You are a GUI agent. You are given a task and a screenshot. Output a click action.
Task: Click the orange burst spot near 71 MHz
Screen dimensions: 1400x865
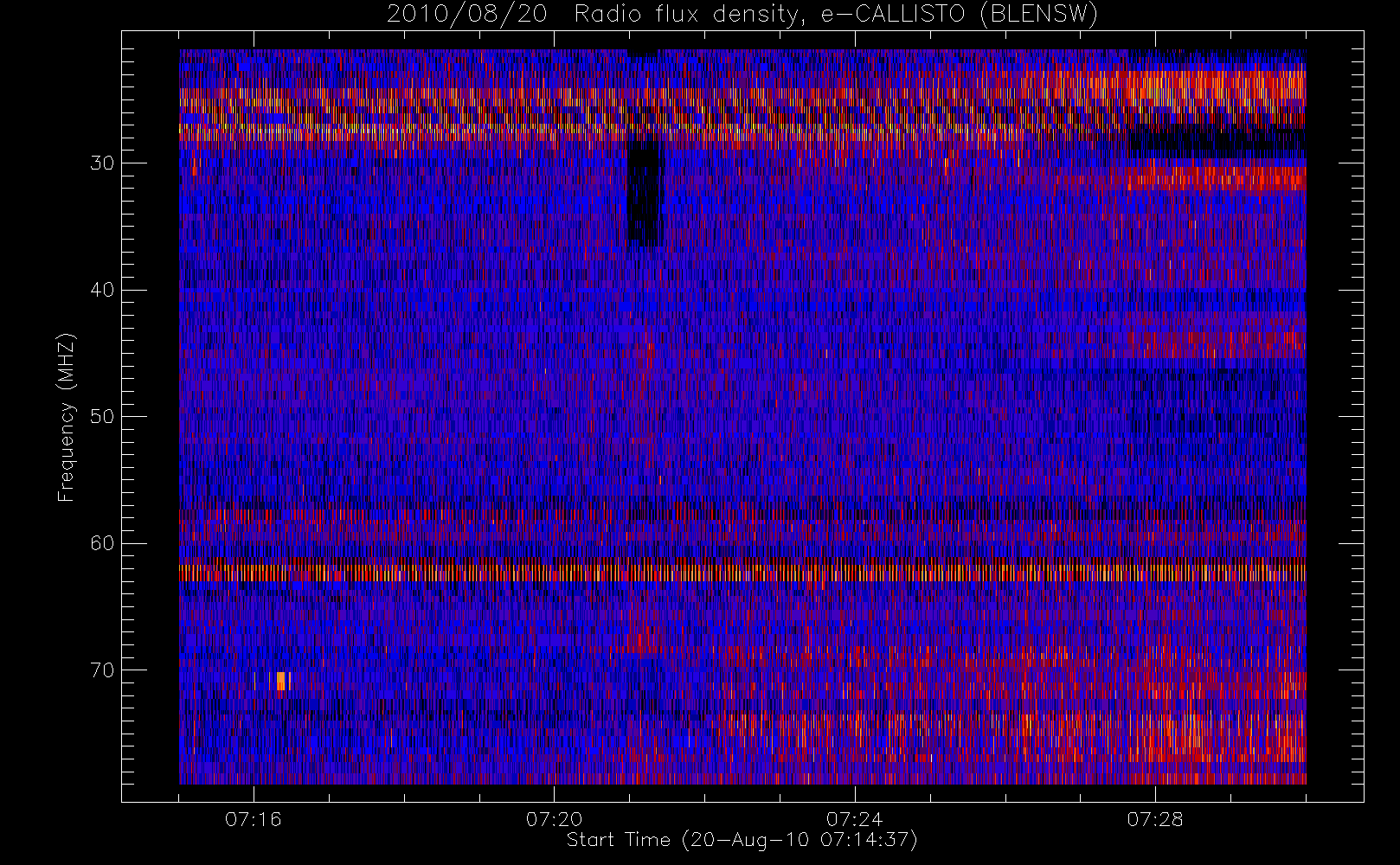click(x=280, y=682)
